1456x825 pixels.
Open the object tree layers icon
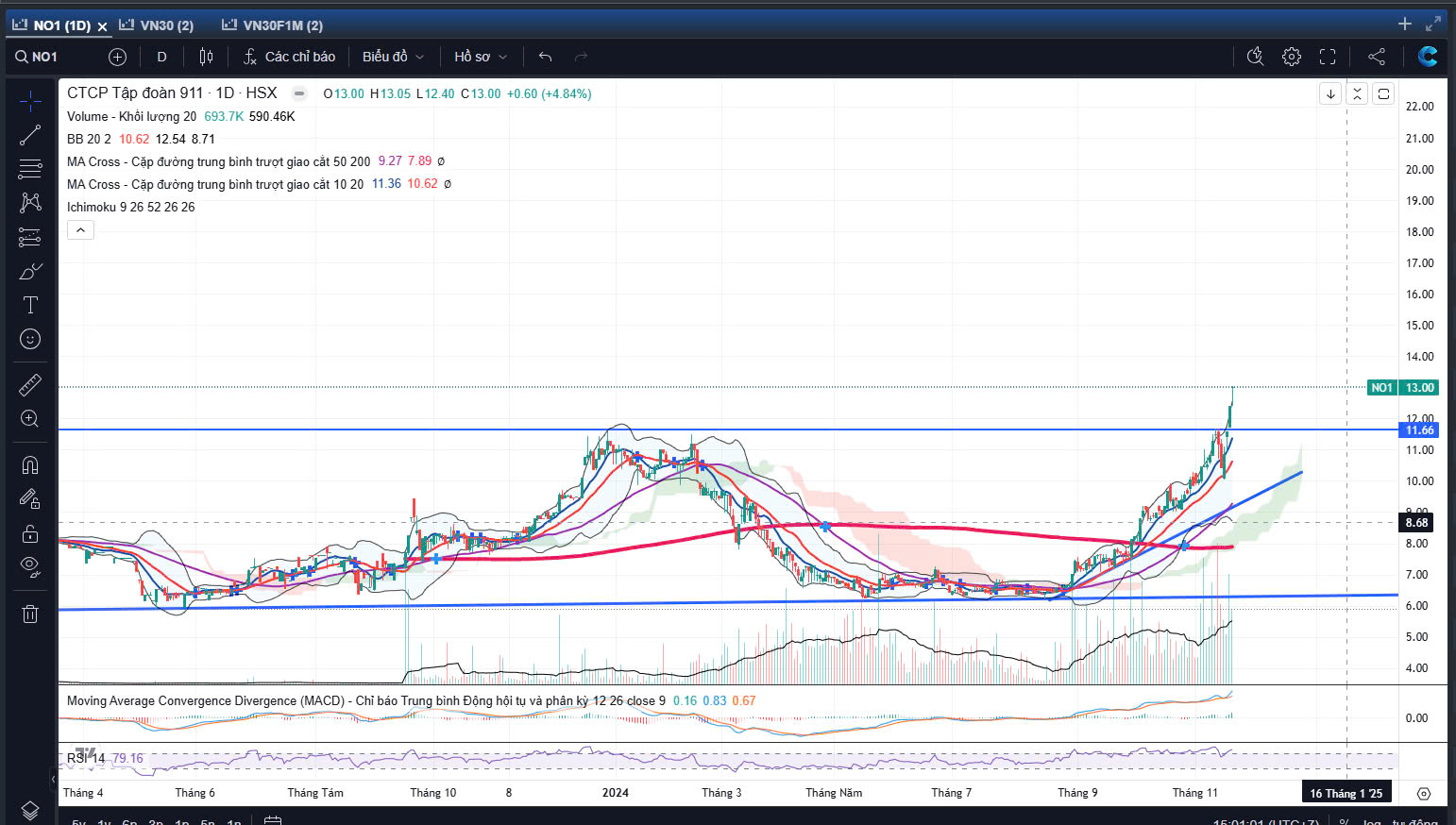30,810
